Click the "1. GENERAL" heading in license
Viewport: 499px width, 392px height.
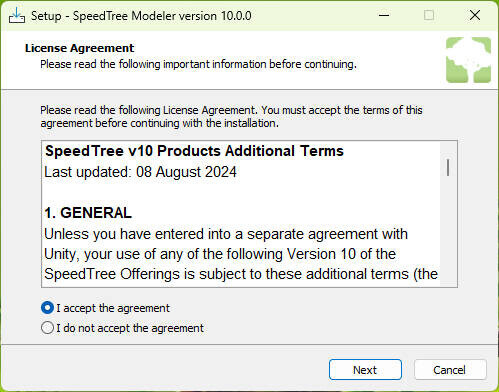point(88,213)
